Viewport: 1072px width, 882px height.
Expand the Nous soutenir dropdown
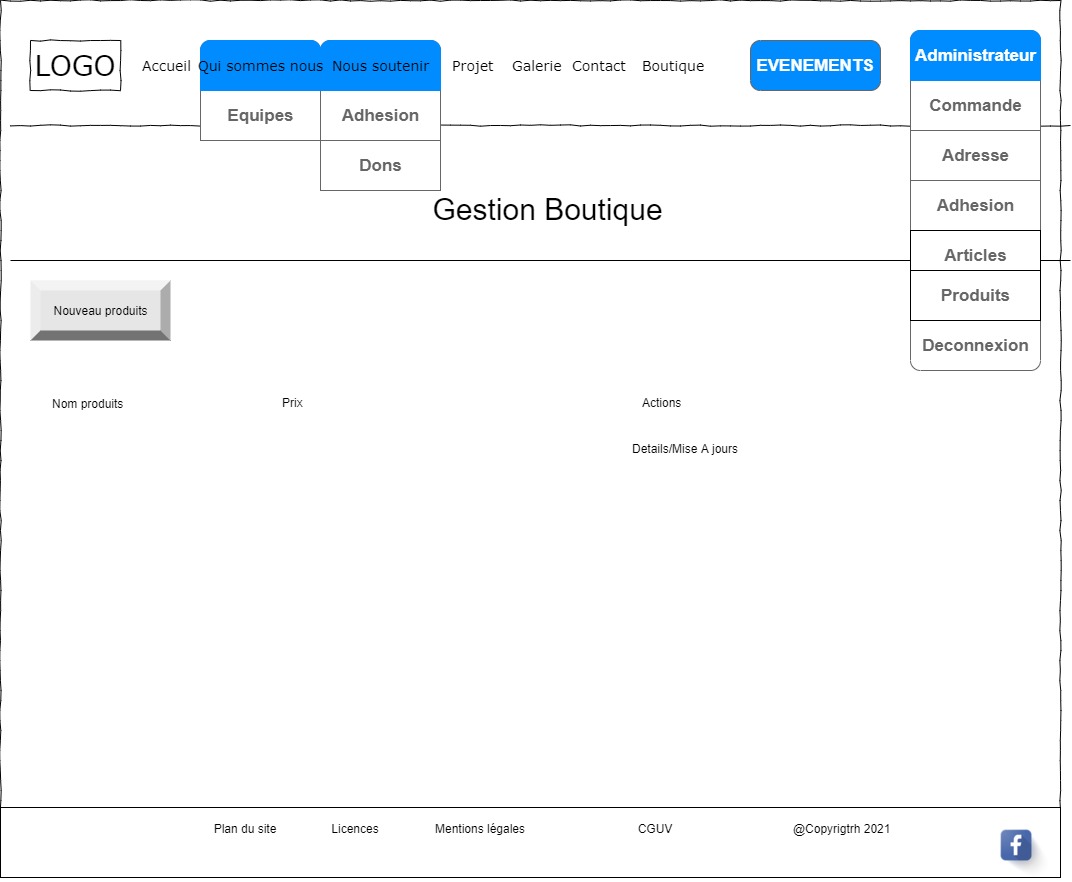pos(380,66)
